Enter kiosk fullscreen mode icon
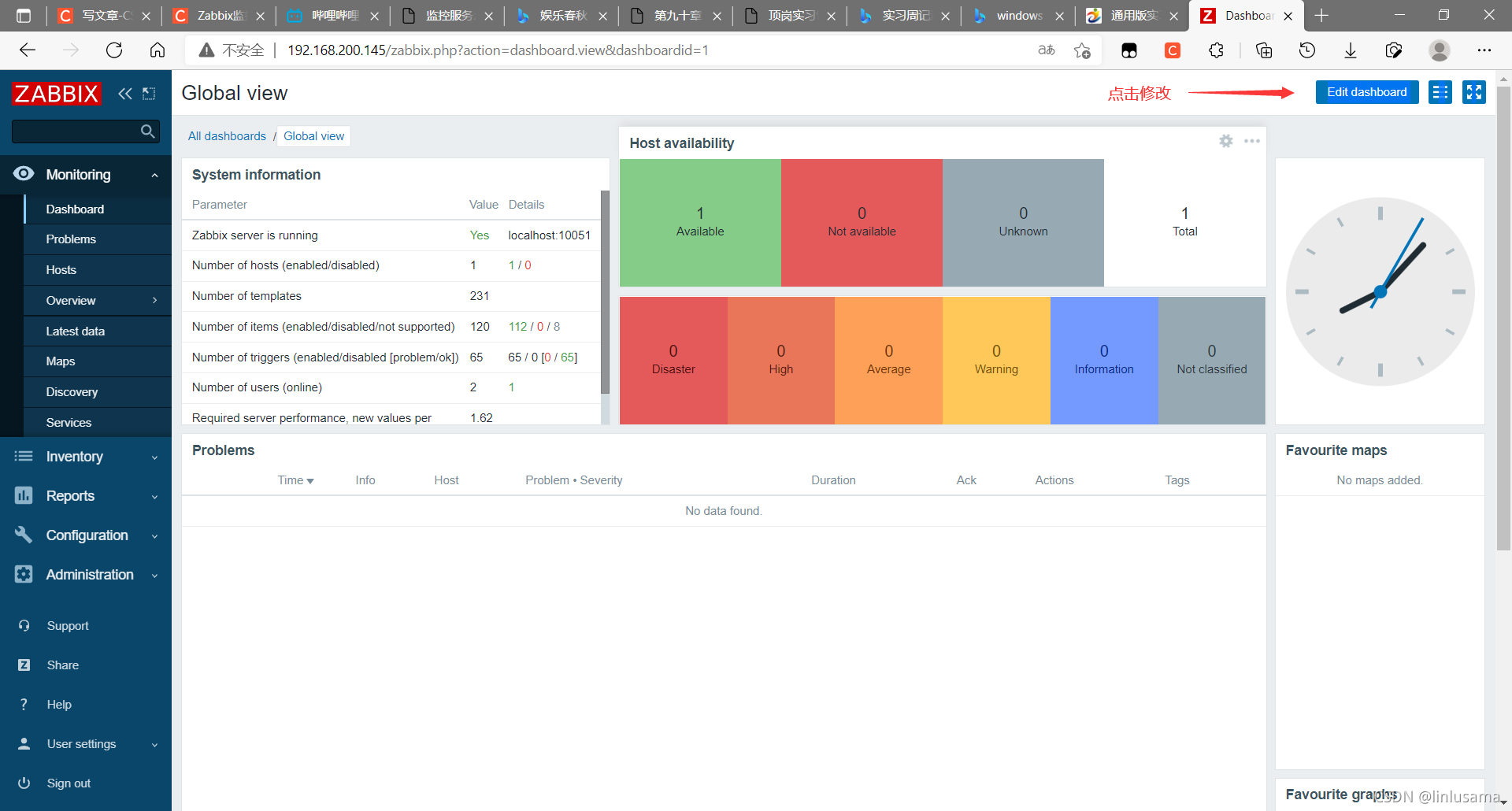This screenshot has height=811, width=1512. pyautogui.click(x=1474, y=92)
